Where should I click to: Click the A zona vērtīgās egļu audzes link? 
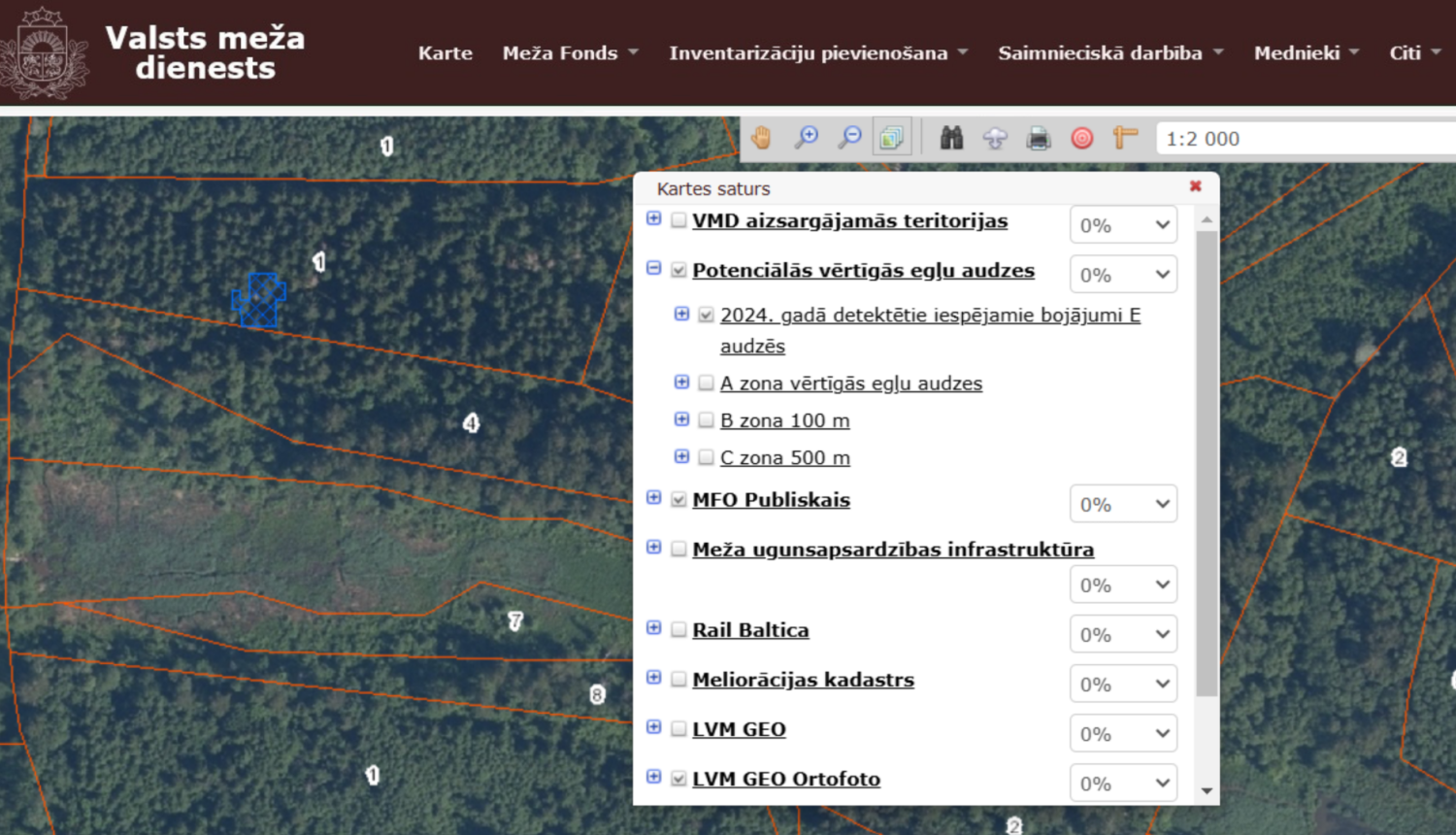pyautogui.click(x=850, y=384)
